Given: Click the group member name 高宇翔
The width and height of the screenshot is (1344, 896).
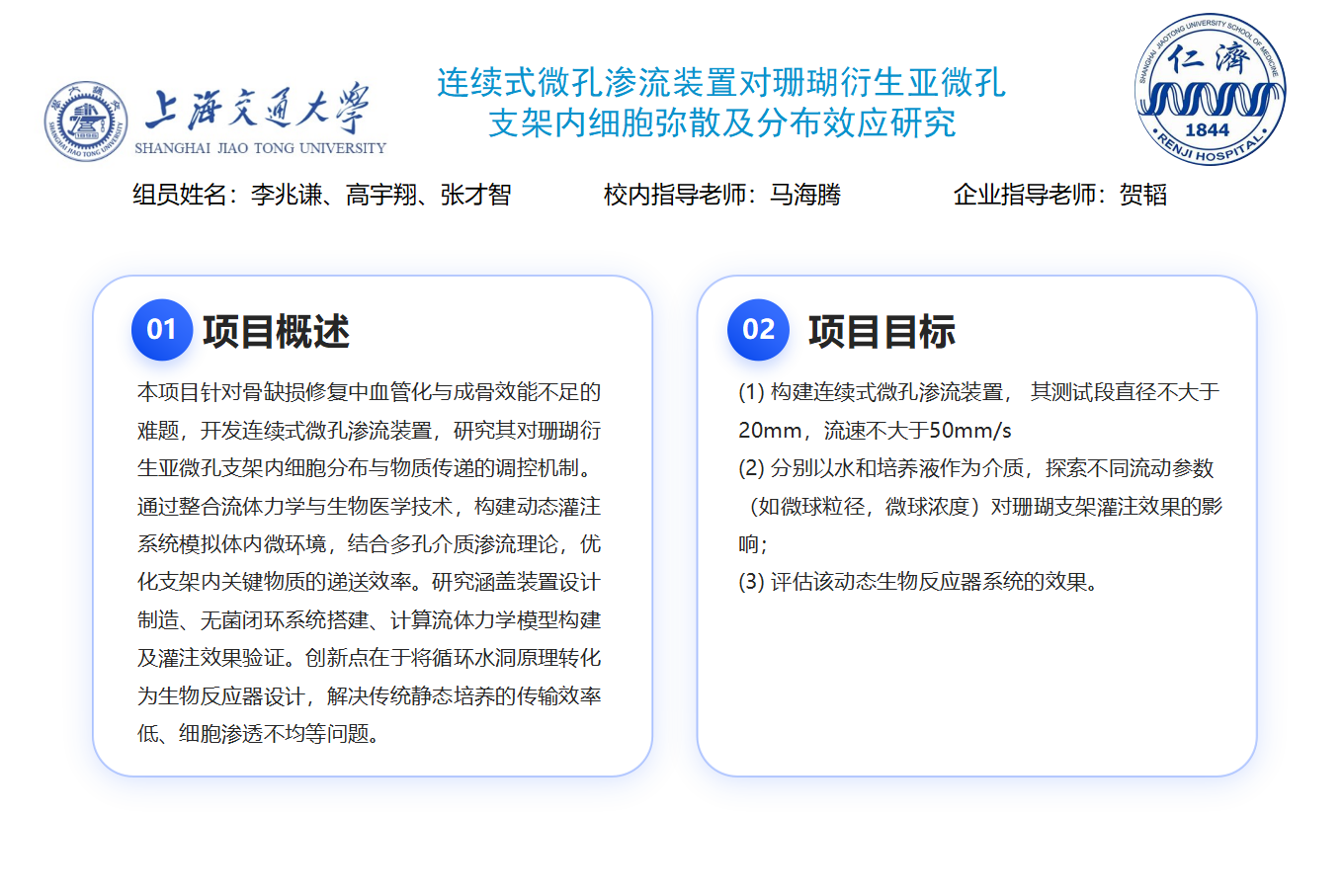Looking at the screenshot, I should (x=380, y=195).
